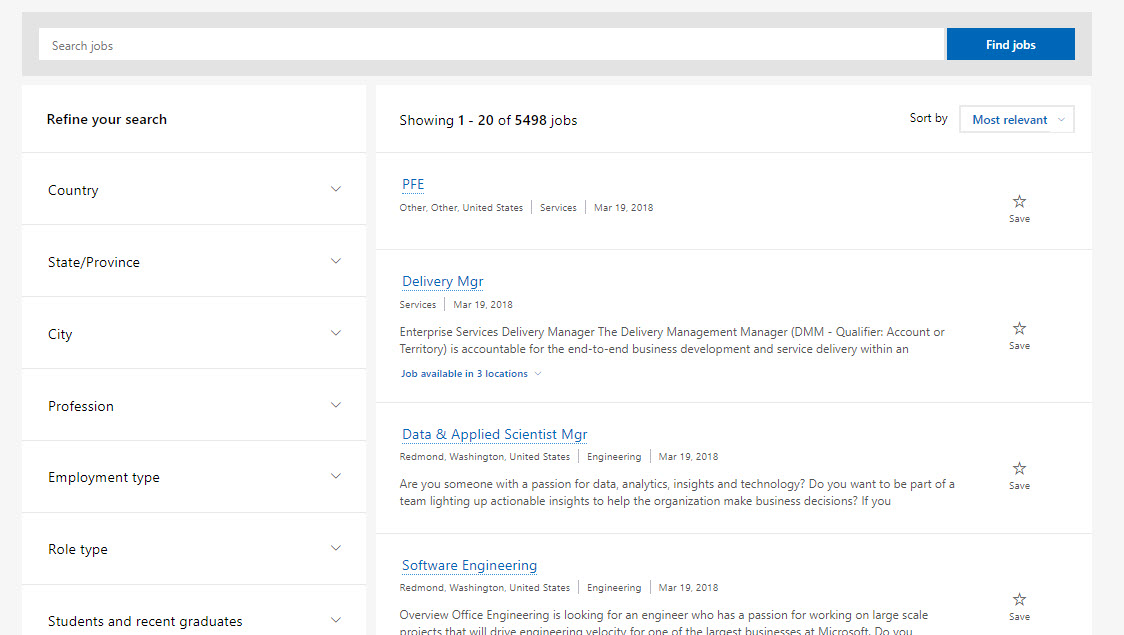Expand the Country filter

194,190
